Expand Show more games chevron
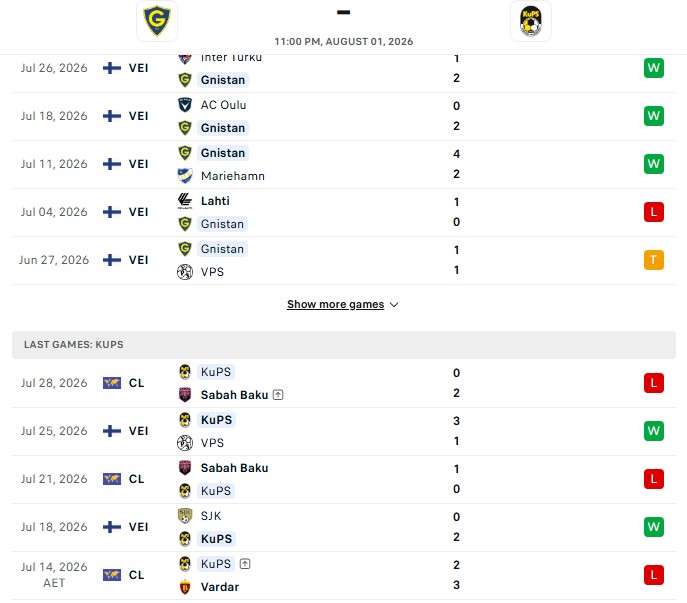Image resolution: width=687 pixels, height=603 pixels. point(394,305)
